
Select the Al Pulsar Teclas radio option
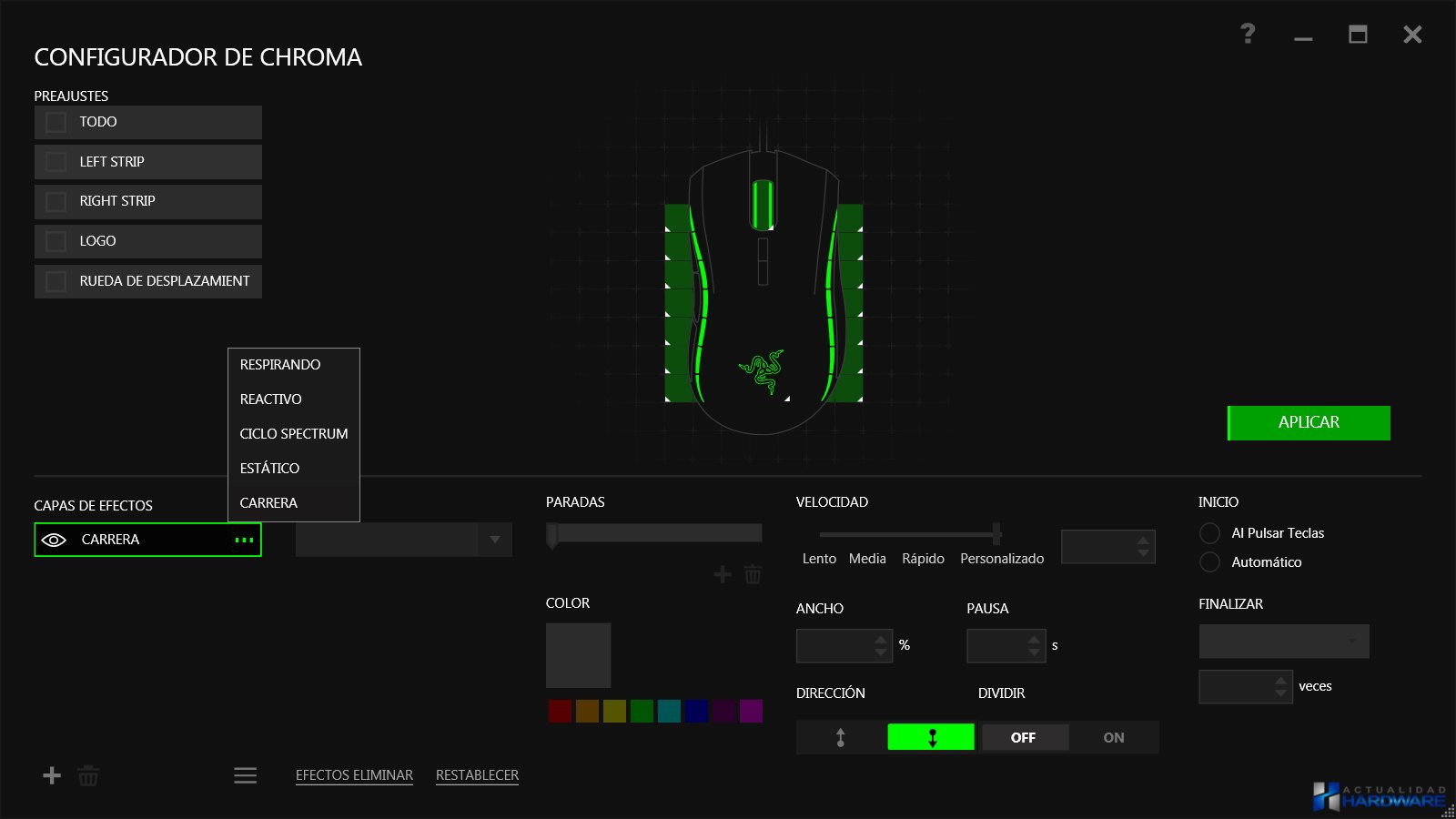coord(1209,533)
